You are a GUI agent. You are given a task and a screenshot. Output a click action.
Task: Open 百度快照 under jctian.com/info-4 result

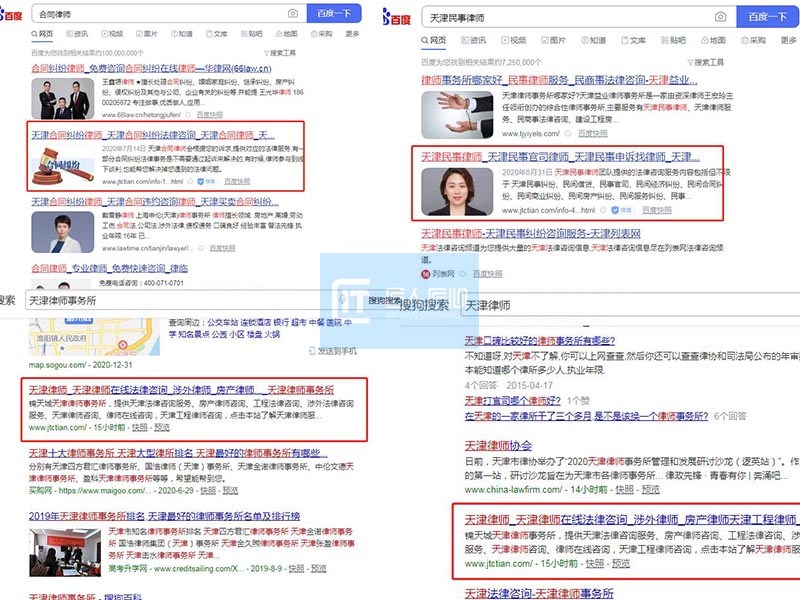(x=657, y=210)
